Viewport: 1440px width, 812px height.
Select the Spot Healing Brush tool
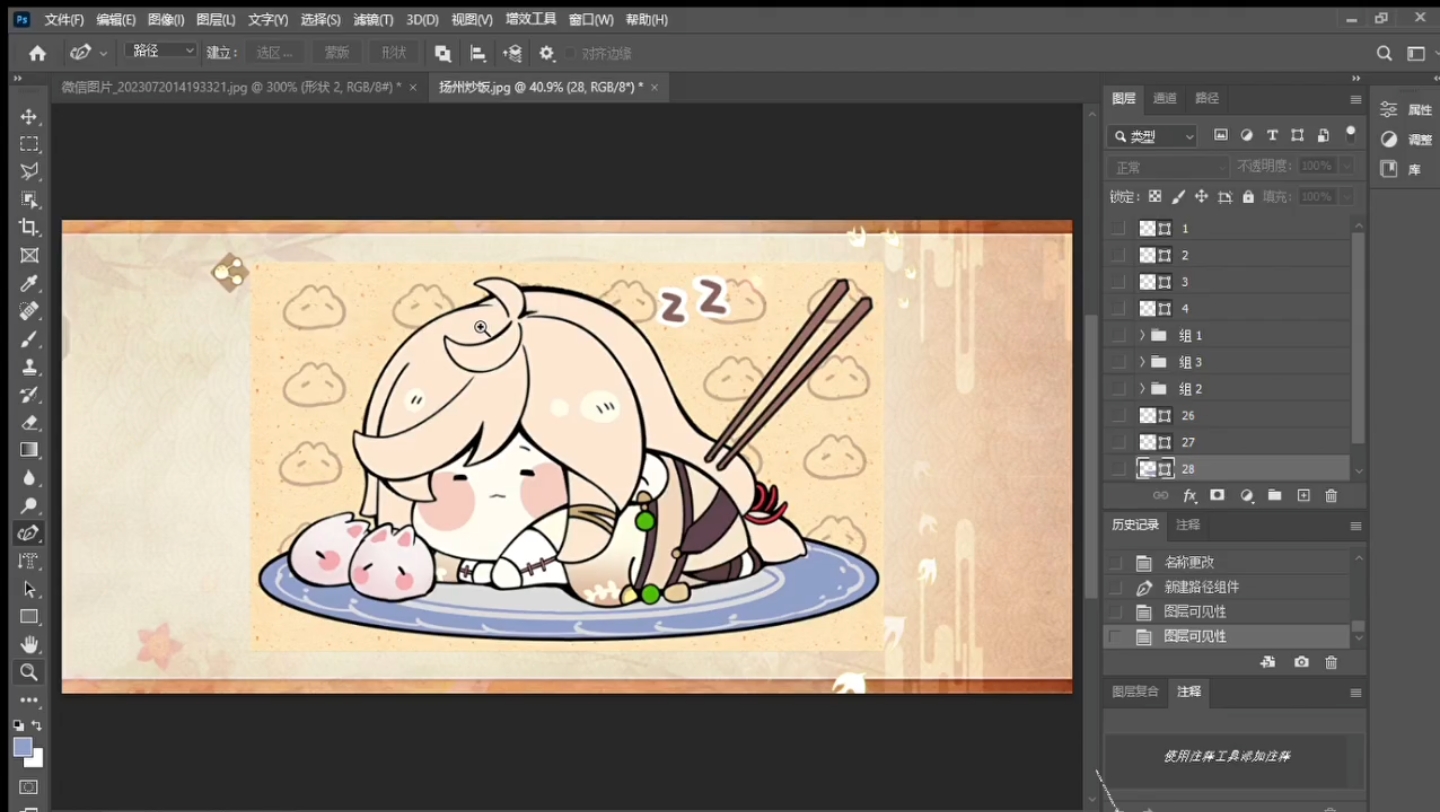29,311
